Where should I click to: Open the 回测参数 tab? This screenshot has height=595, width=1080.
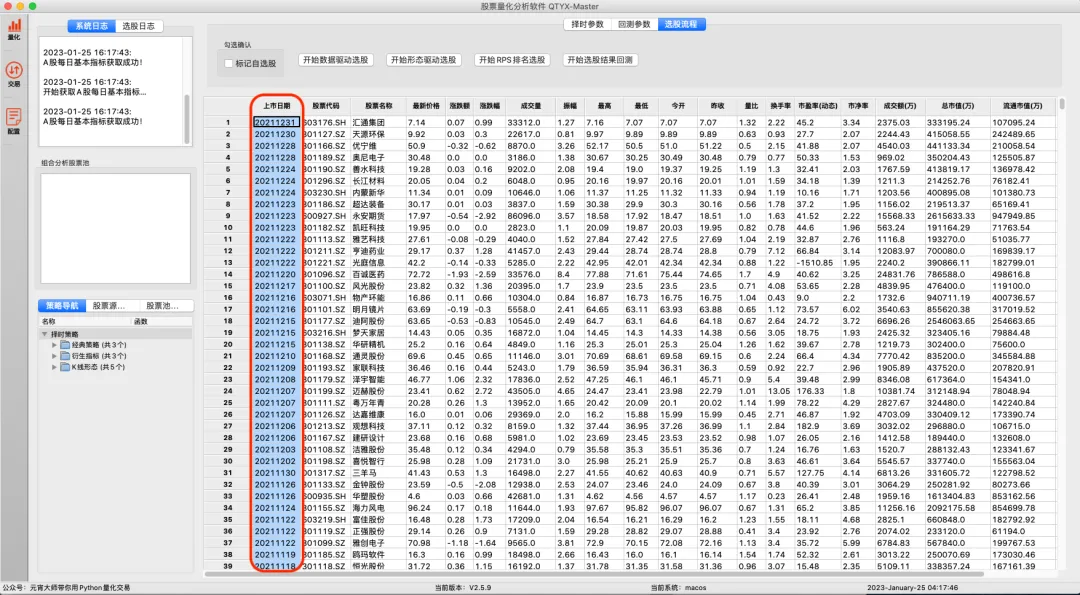point(634,24)
